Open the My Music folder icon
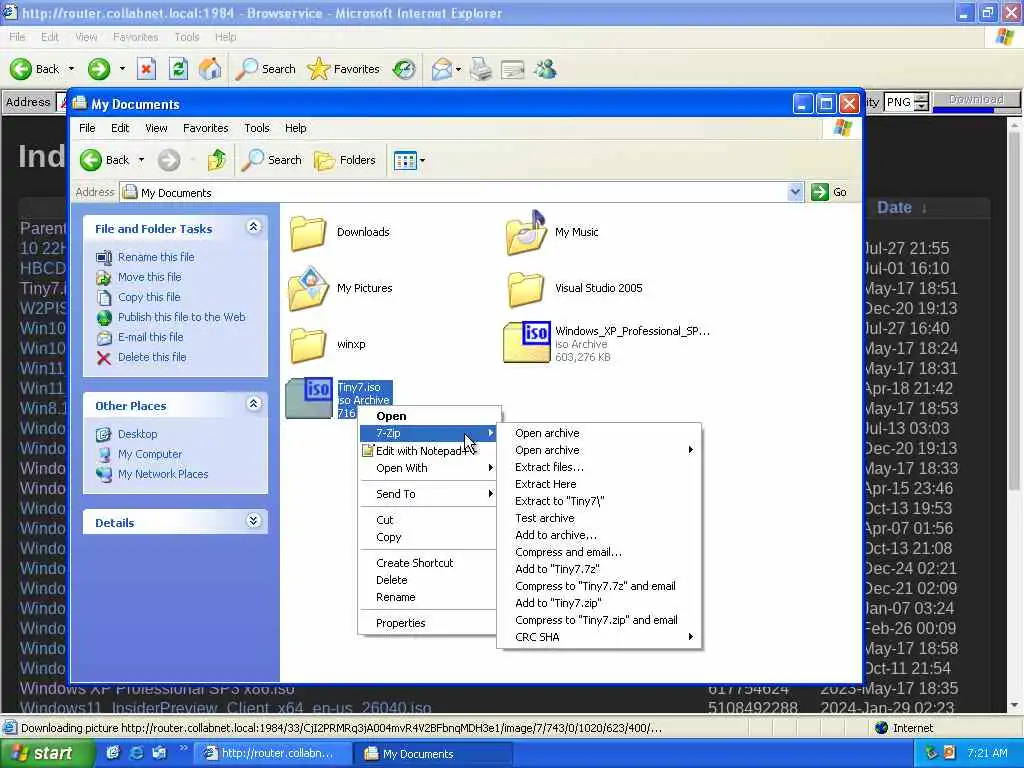The height and width of the screenshot is (768, 1024). tap(526, 232)
